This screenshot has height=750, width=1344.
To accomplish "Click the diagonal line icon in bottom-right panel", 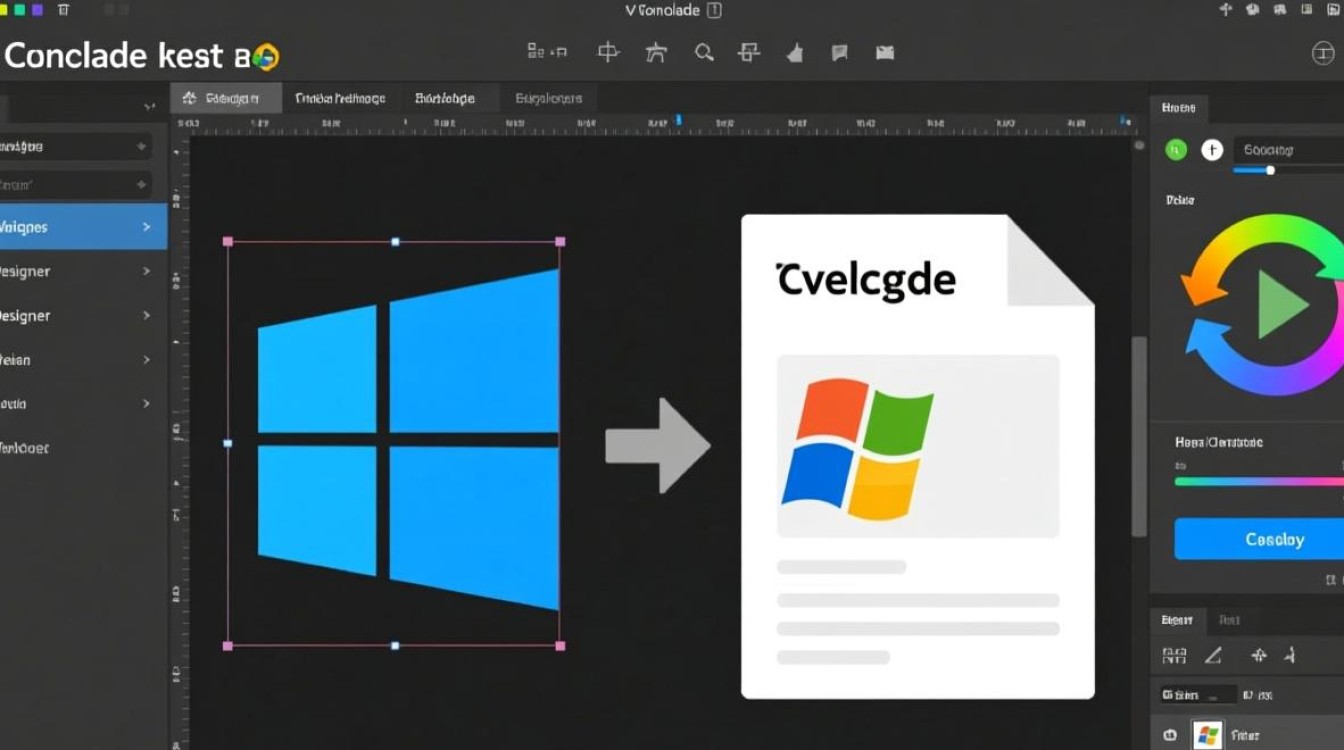I will [x=1213, y=656].
